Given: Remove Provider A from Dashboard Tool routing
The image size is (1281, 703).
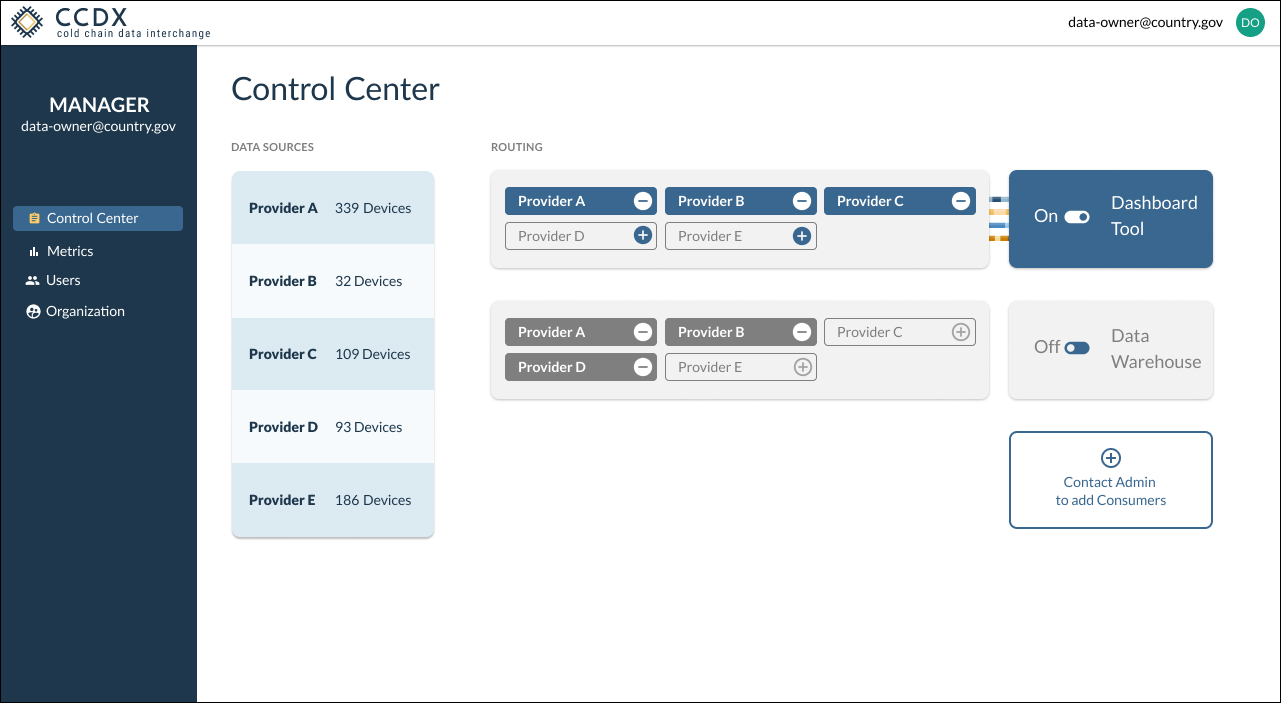Looking at the screenshot, I should coord(643,200).
